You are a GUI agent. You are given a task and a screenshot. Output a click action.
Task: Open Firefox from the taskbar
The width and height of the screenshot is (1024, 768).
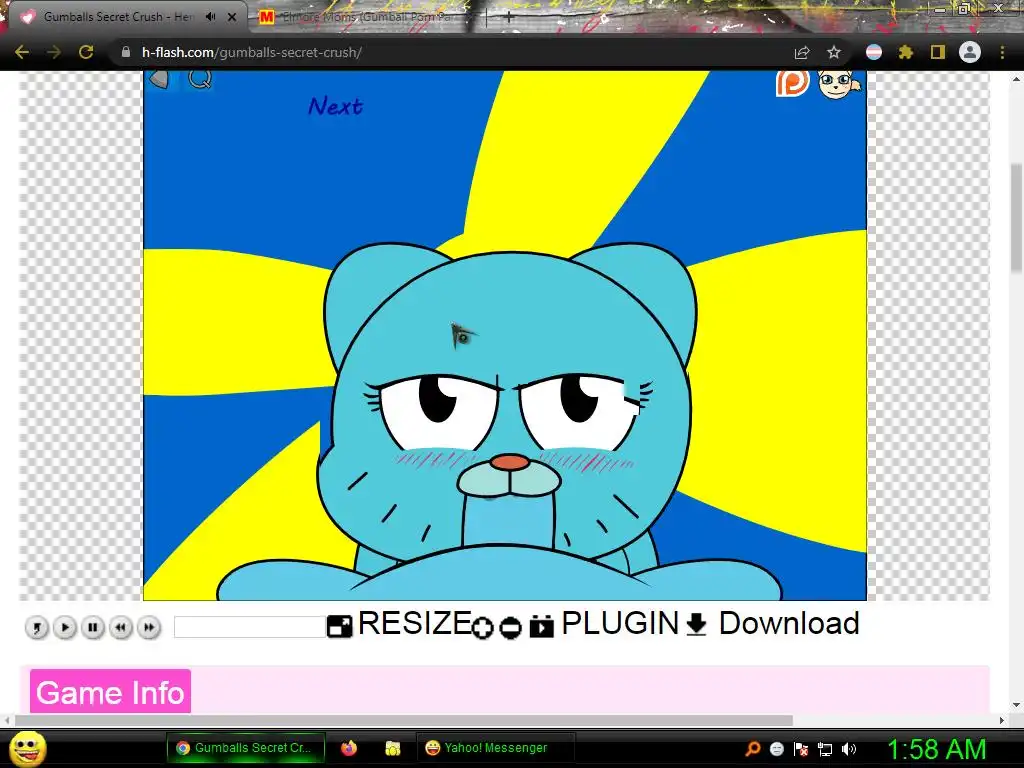click(x=349, y=748)
